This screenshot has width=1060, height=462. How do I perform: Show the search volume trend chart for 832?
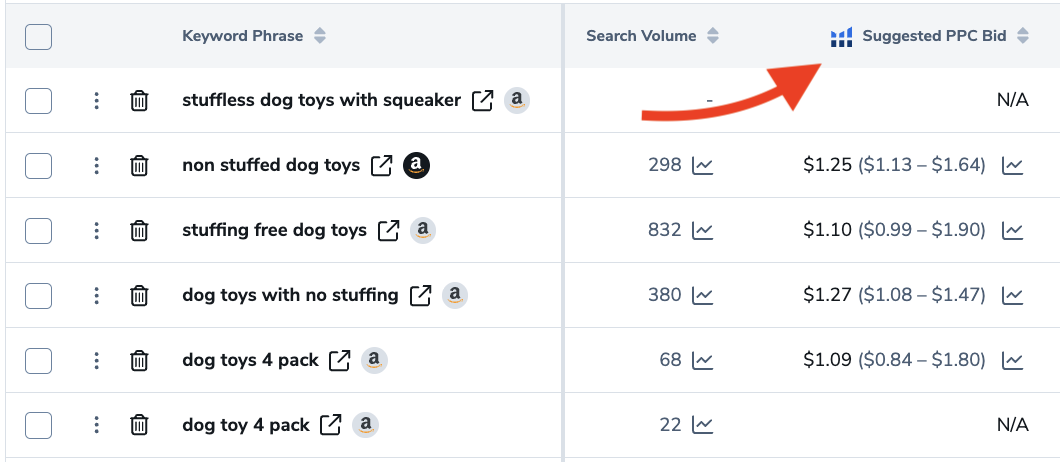[703, 231]
